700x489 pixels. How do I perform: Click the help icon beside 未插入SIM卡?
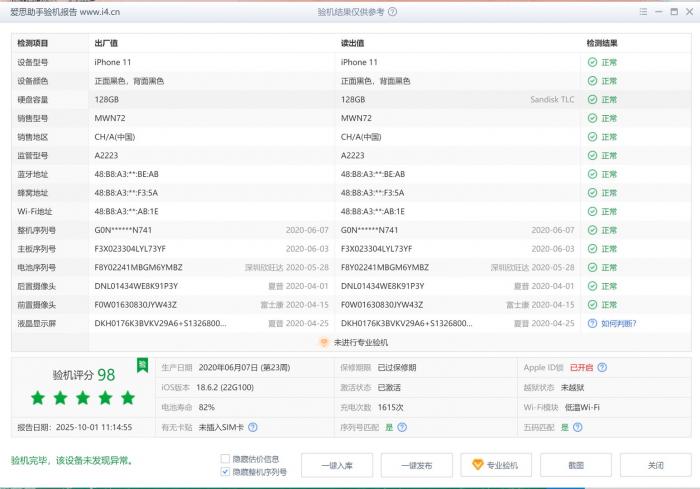[x=253, y=427]
